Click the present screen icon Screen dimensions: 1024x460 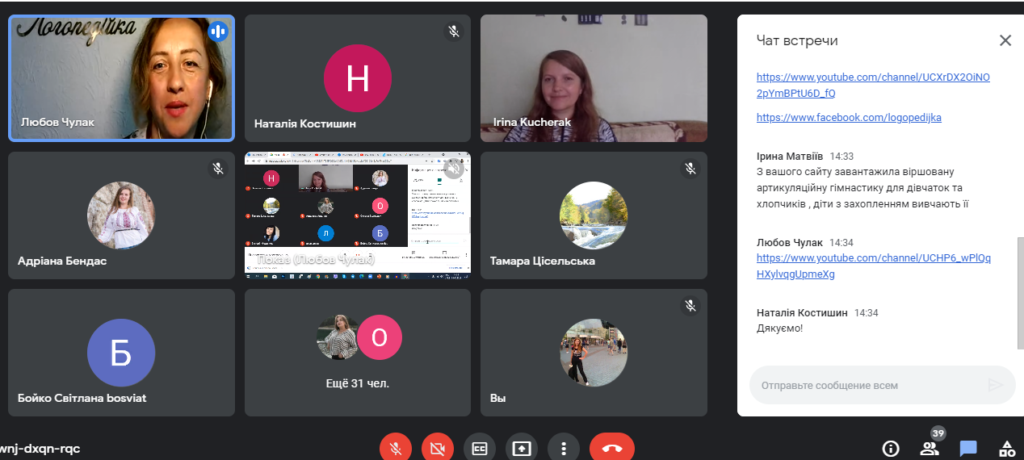pos(522,449)
